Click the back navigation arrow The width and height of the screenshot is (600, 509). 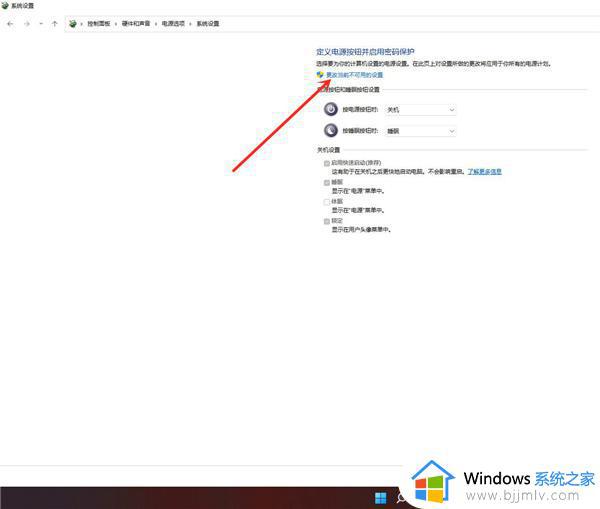point(11,22)
